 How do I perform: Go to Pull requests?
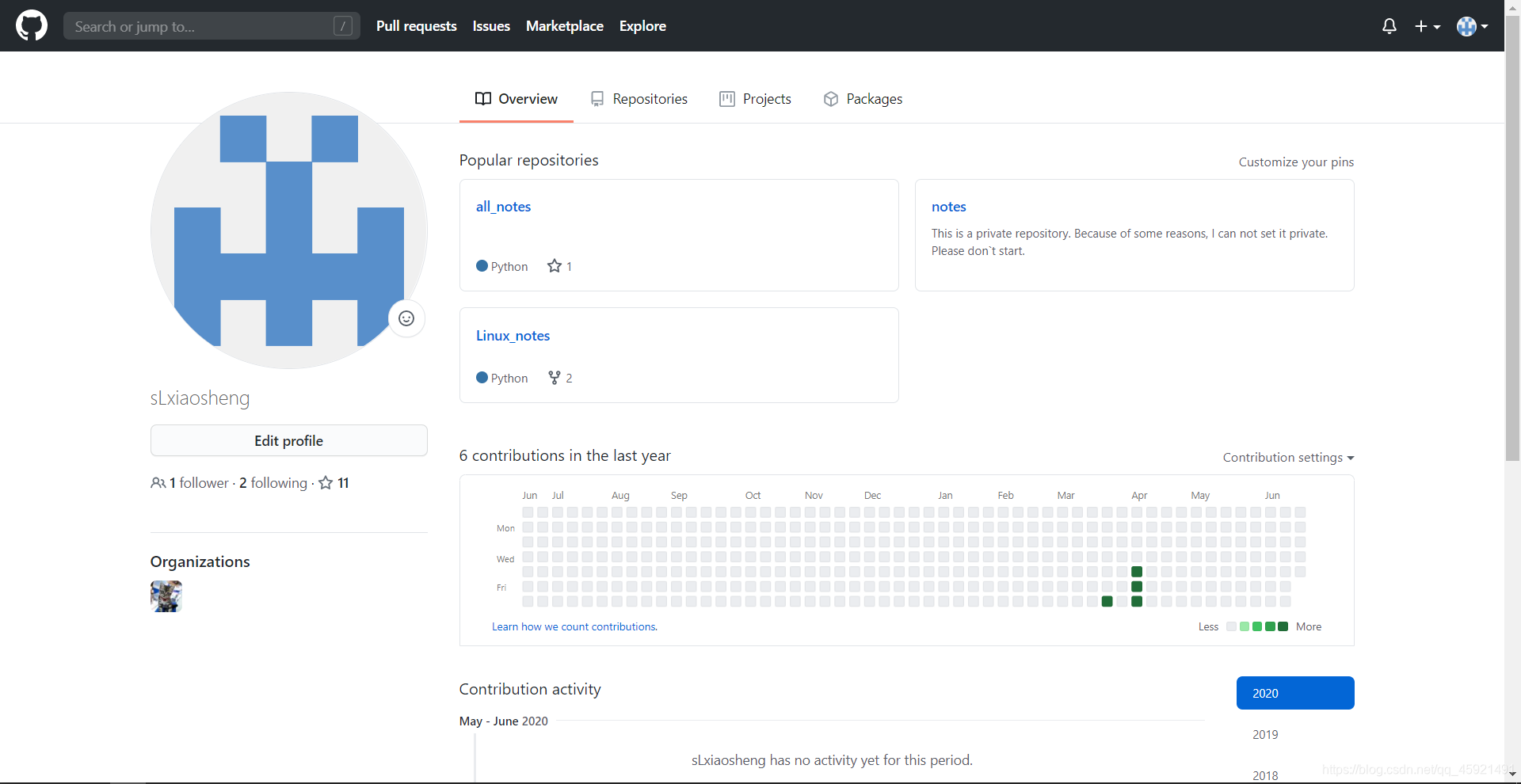tap(417, 26)
